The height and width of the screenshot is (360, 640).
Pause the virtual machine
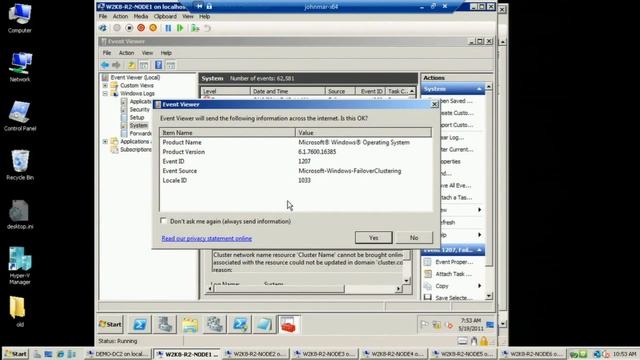click(x=168, y=28)
